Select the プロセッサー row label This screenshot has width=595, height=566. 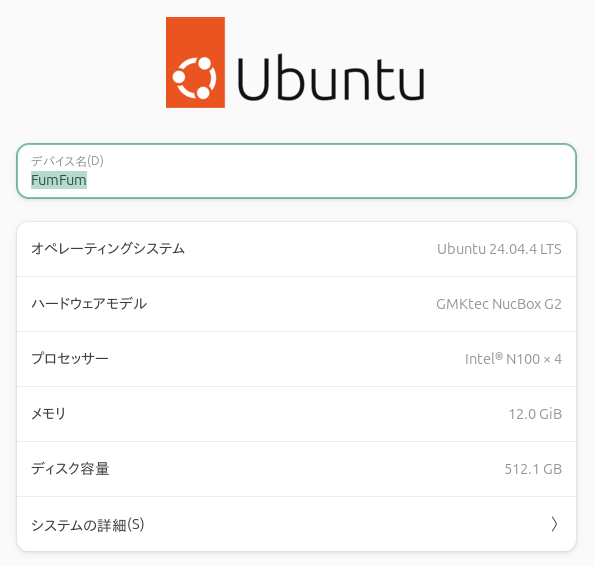point(70,359)
